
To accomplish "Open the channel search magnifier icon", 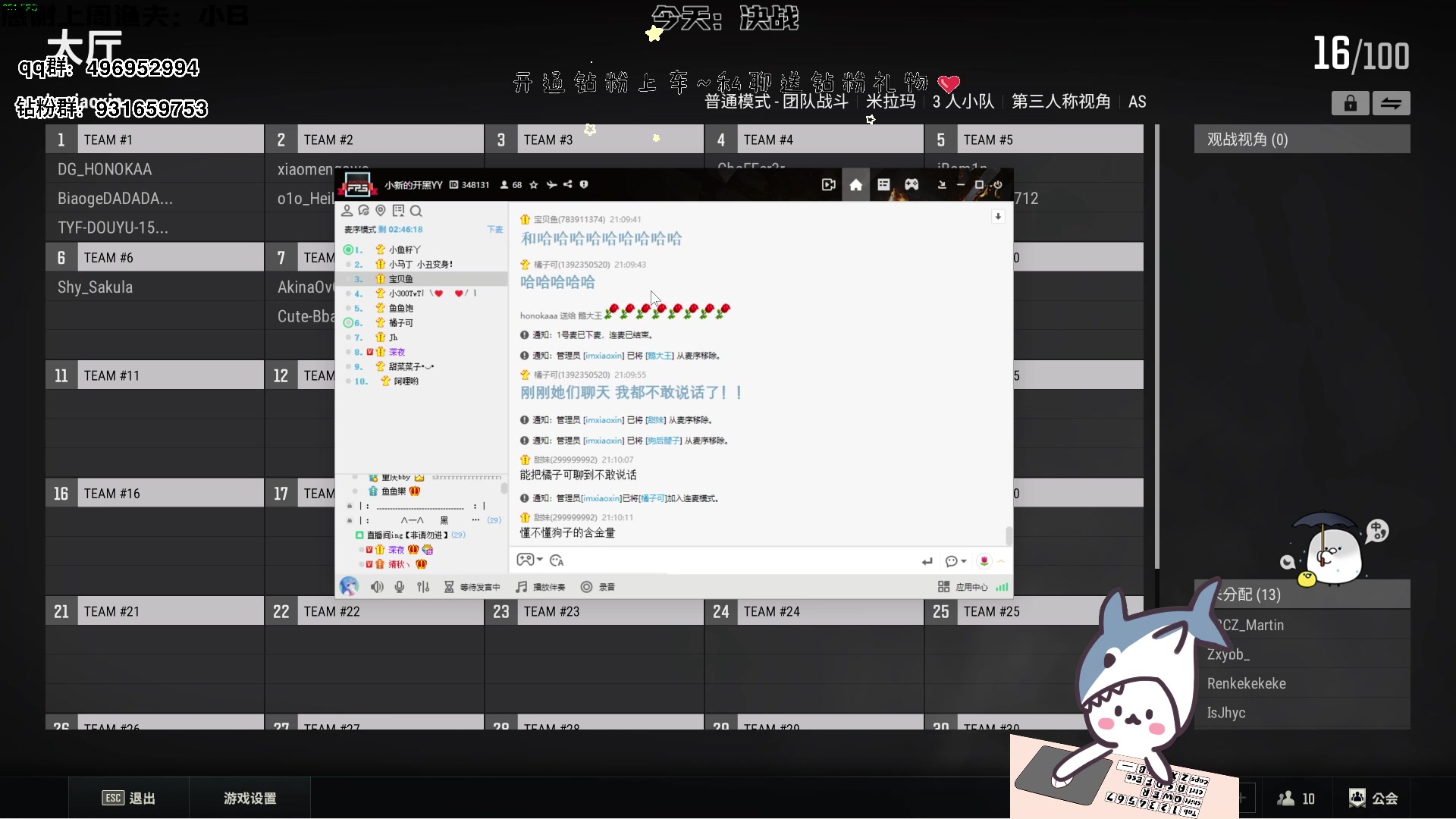I will [417, 211].
